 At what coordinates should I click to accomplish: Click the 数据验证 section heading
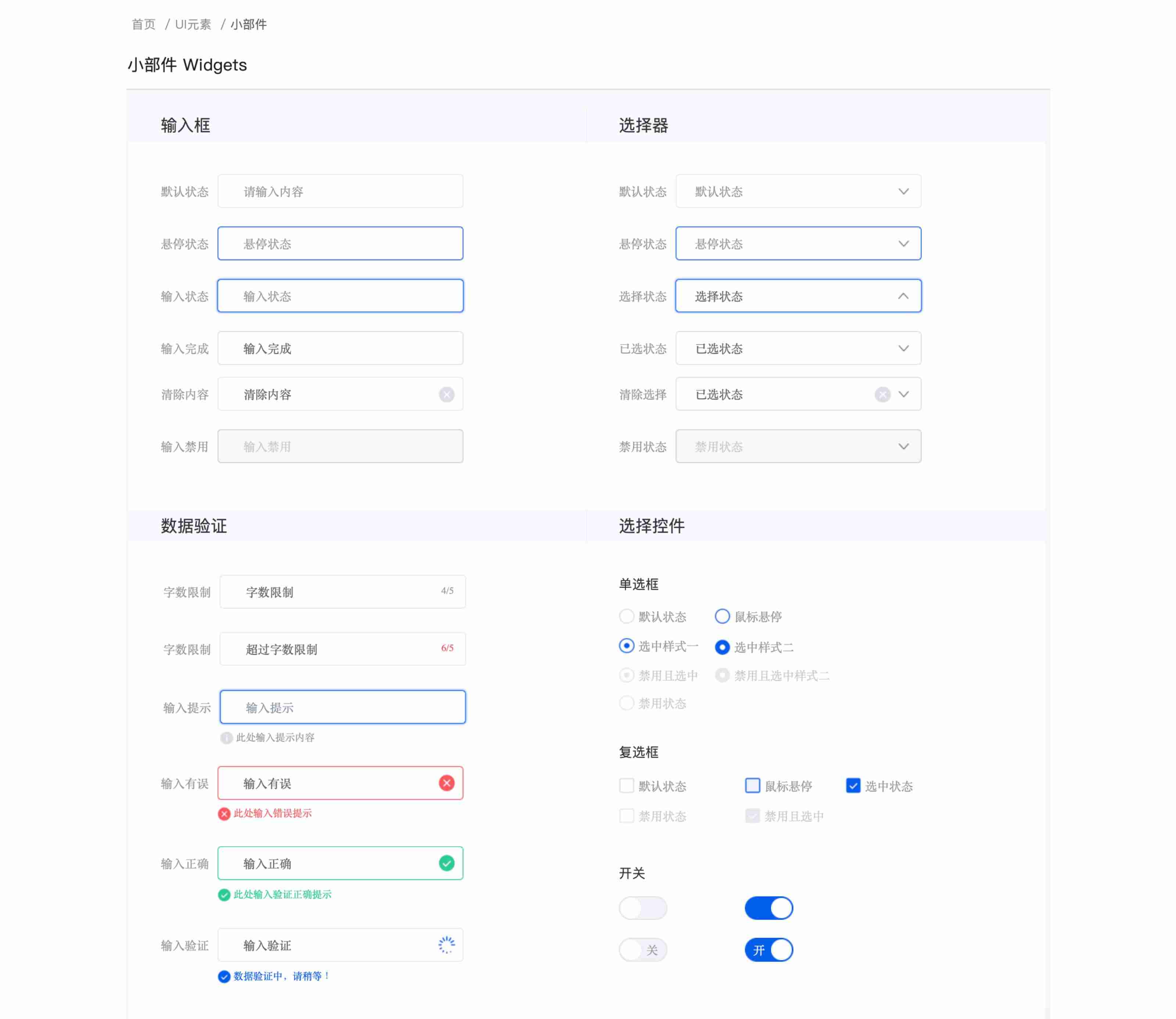193,525
